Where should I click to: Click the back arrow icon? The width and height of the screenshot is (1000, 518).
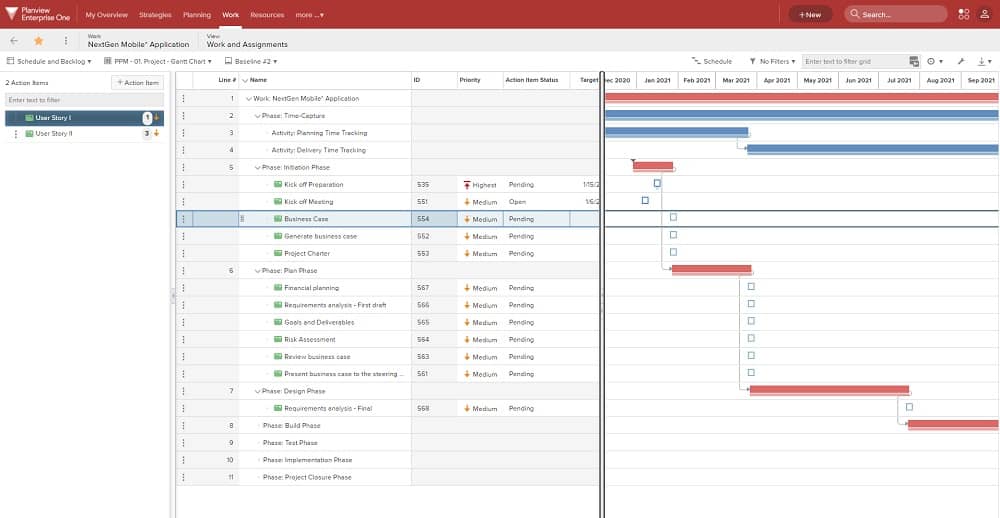14,41
